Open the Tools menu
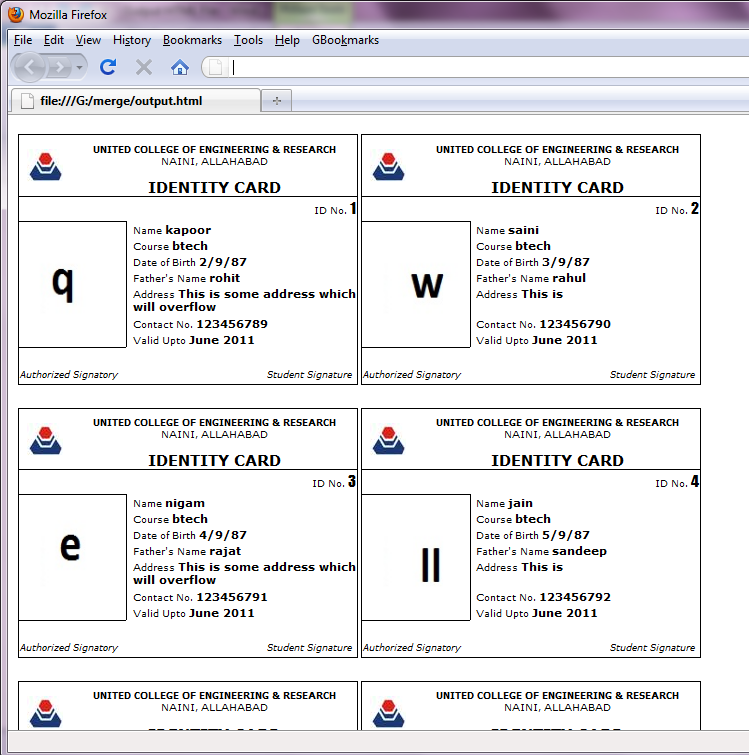The height and width of the screenshot is (755, 749). (x=248, y=40)
